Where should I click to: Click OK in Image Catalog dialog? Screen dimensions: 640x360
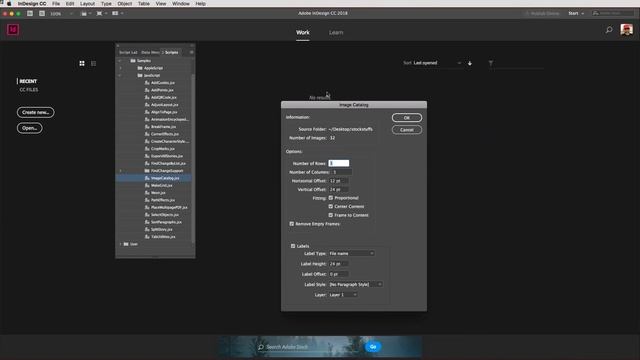[407, 118]
